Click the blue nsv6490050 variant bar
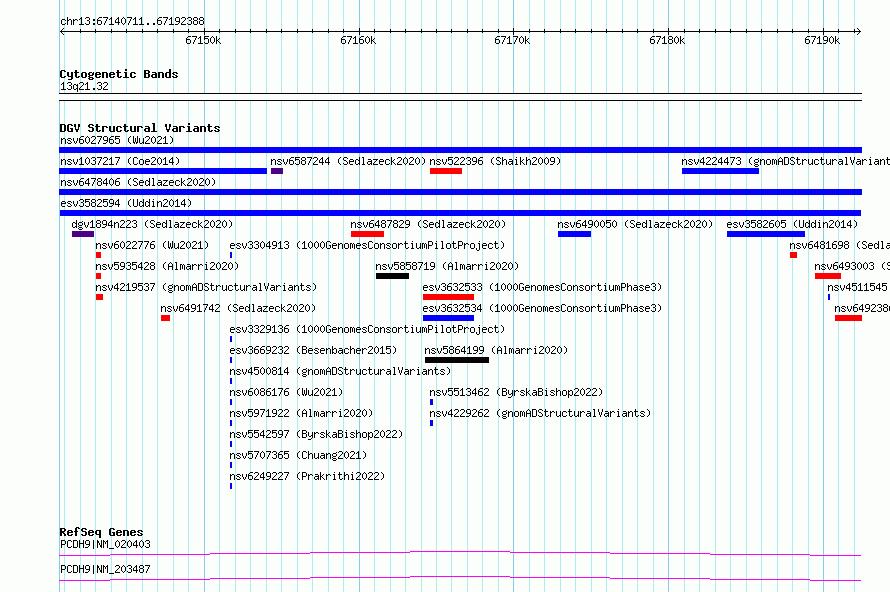 tap(574, 234)
